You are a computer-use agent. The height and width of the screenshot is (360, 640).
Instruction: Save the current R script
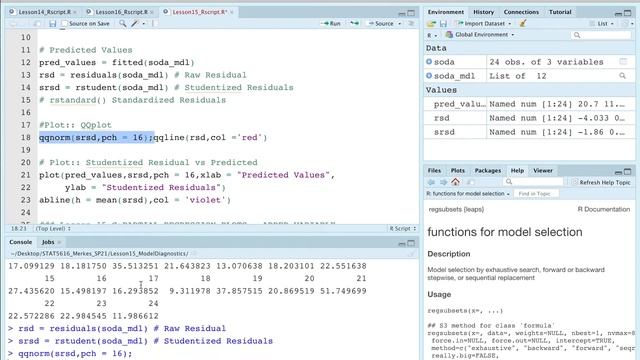[x=52, y=24]
